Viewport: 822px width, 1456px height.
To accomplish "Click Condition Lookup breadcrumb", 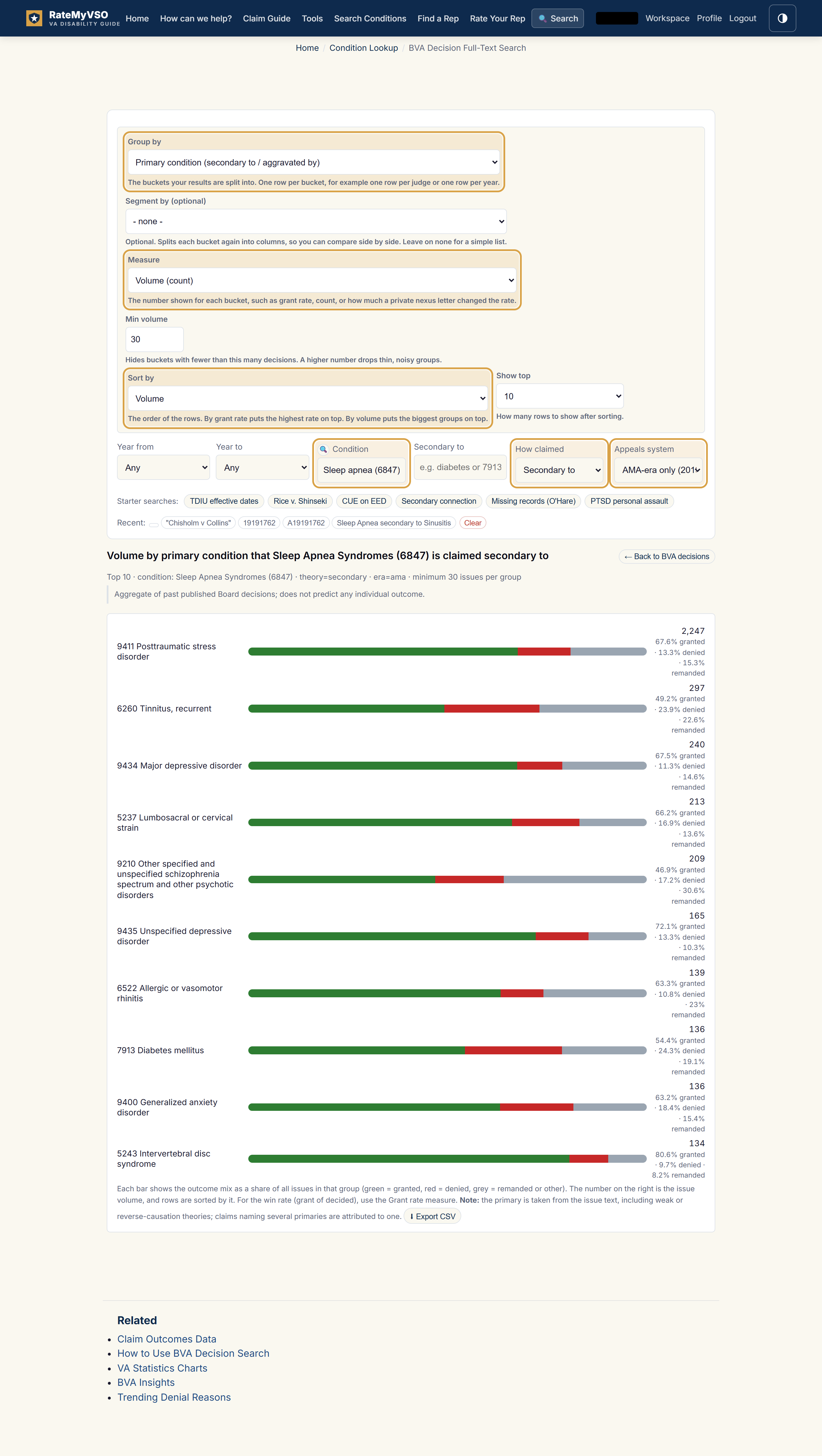I will point(364,48).
